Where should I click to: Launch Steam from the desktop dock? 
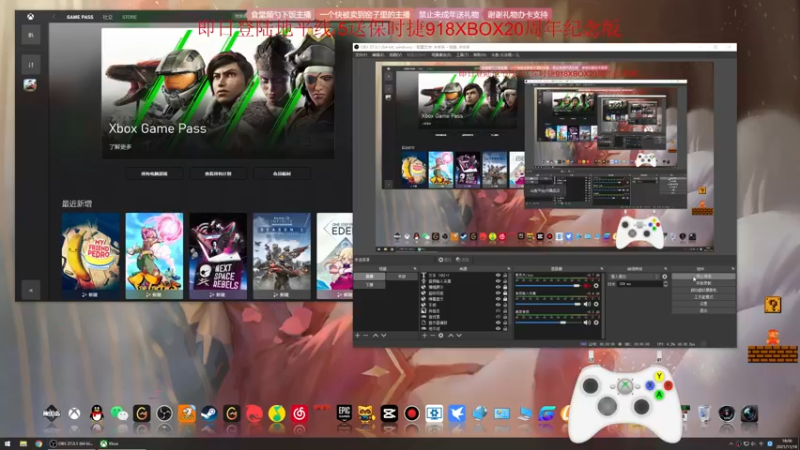pos(209,414)
